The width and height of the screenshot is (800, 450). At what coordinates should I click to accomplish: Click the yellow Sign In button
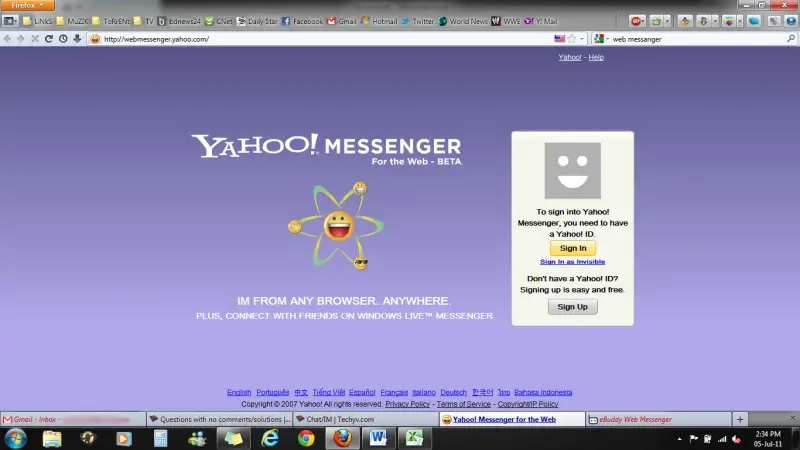572,248
